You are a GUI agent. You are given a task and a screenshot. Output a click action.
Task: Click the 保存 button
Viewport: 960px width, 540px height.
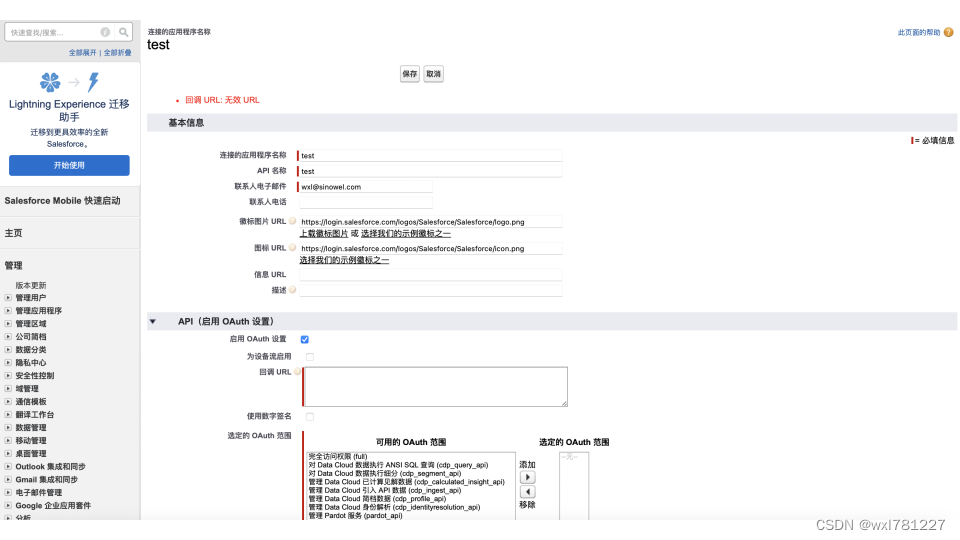[410, 74]
